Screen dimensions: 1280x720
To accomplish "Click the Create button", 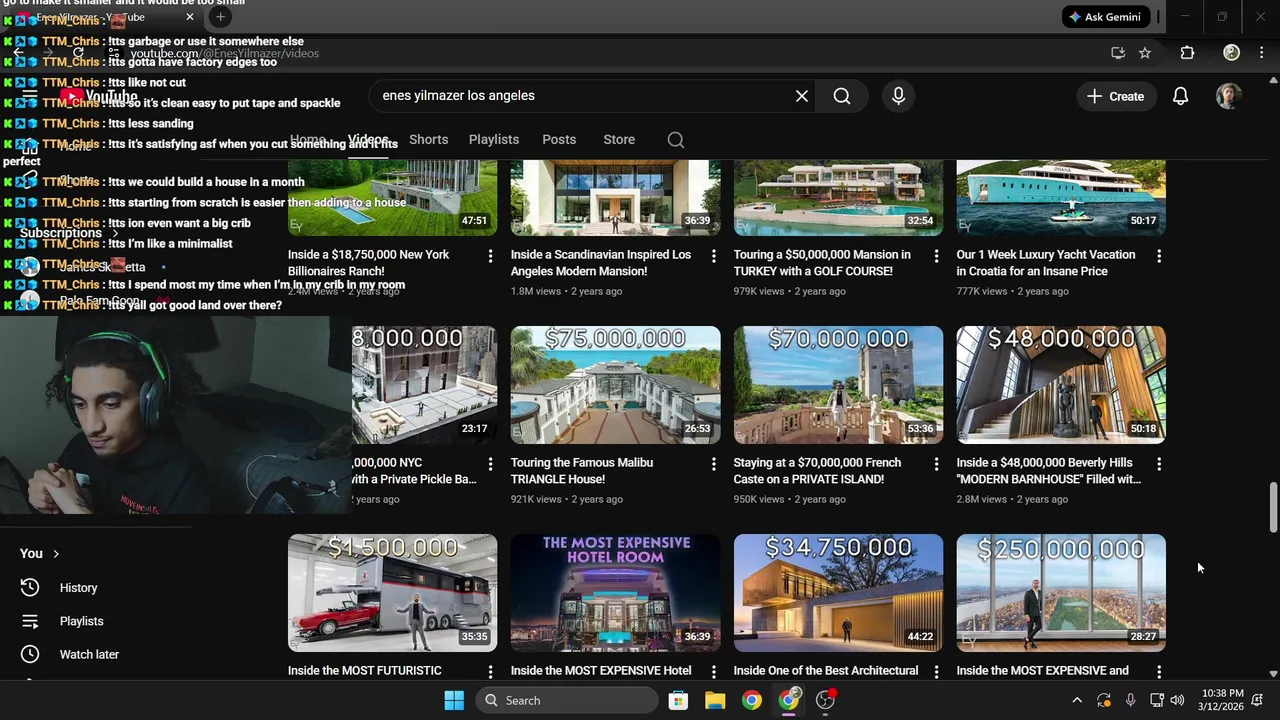I will pos(1115,96).
